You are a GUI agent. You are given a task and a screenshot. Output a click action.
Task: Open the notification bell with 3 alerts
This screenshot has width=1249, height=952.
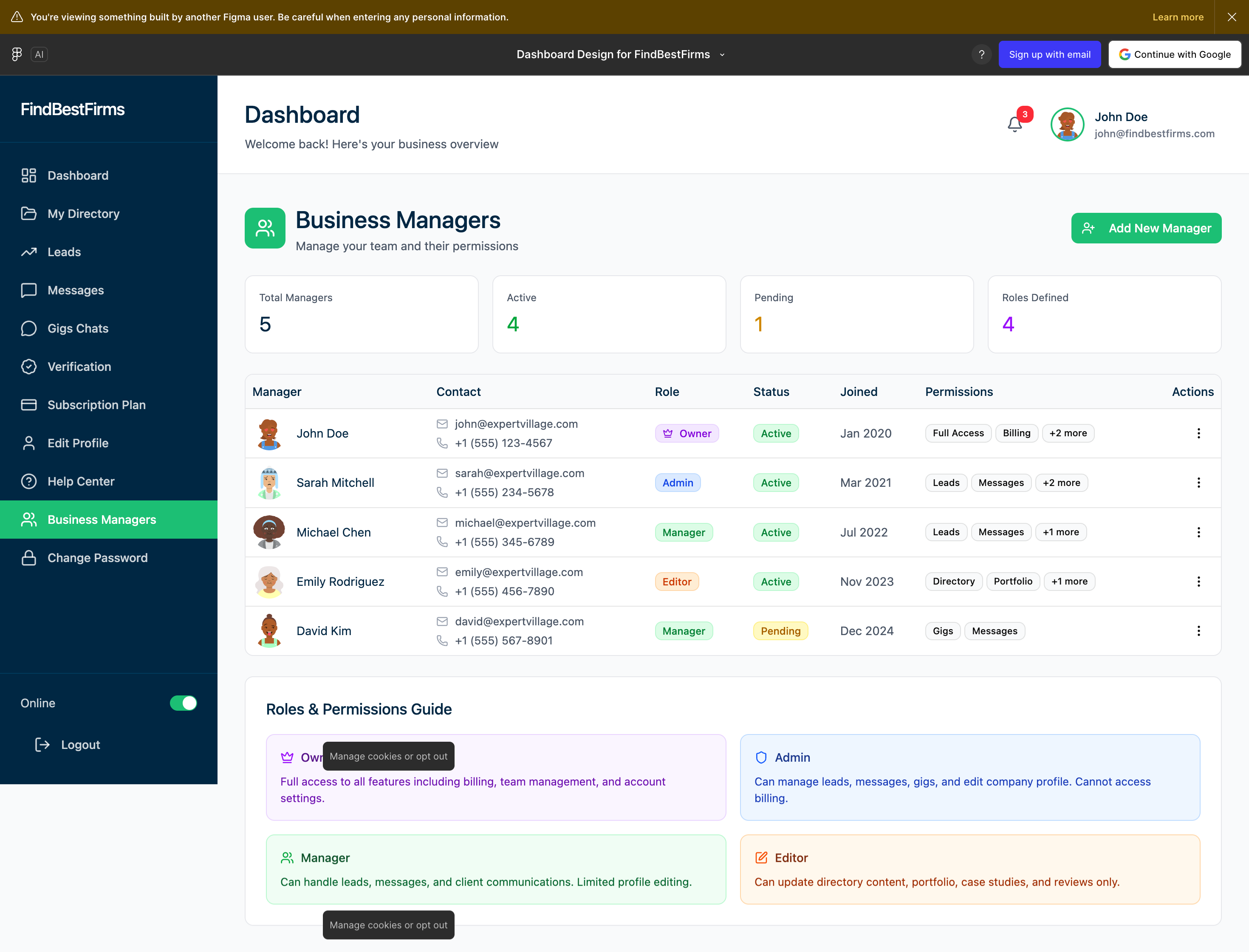coord(1014,124)
